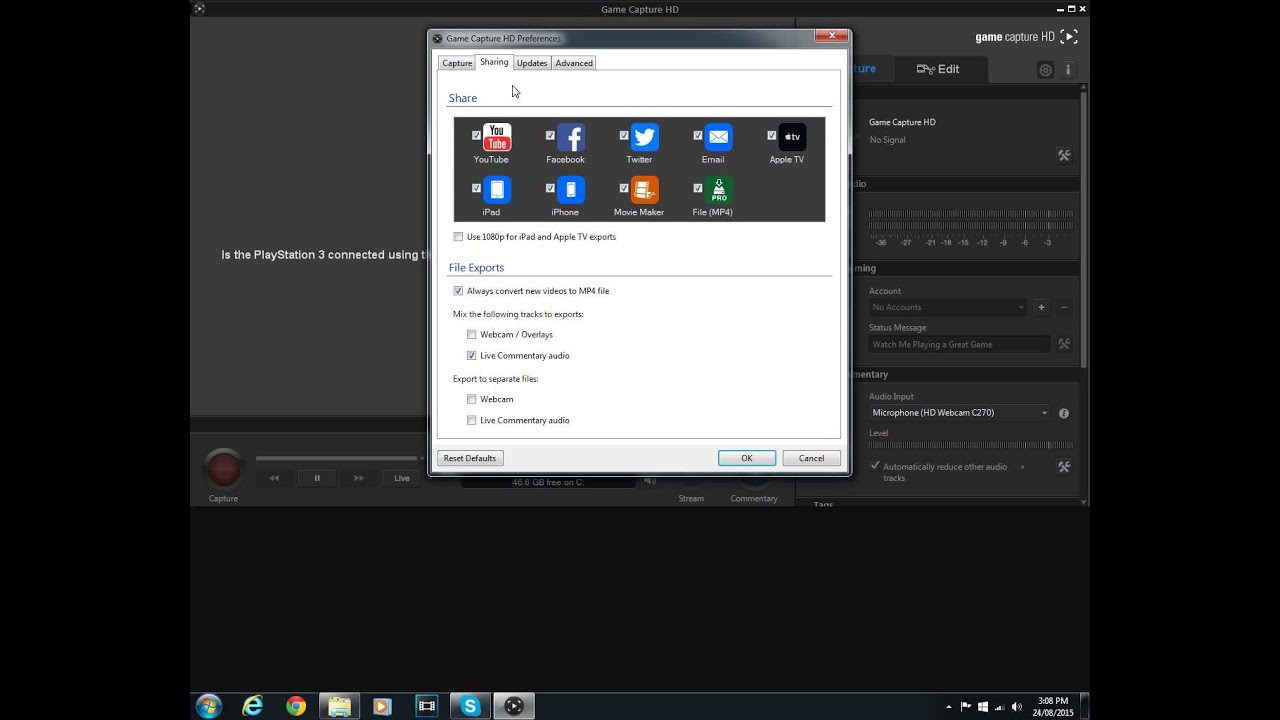Click the File (MP4) PRO icon
The image size is (1280, 720).
[x=718, y=190]
